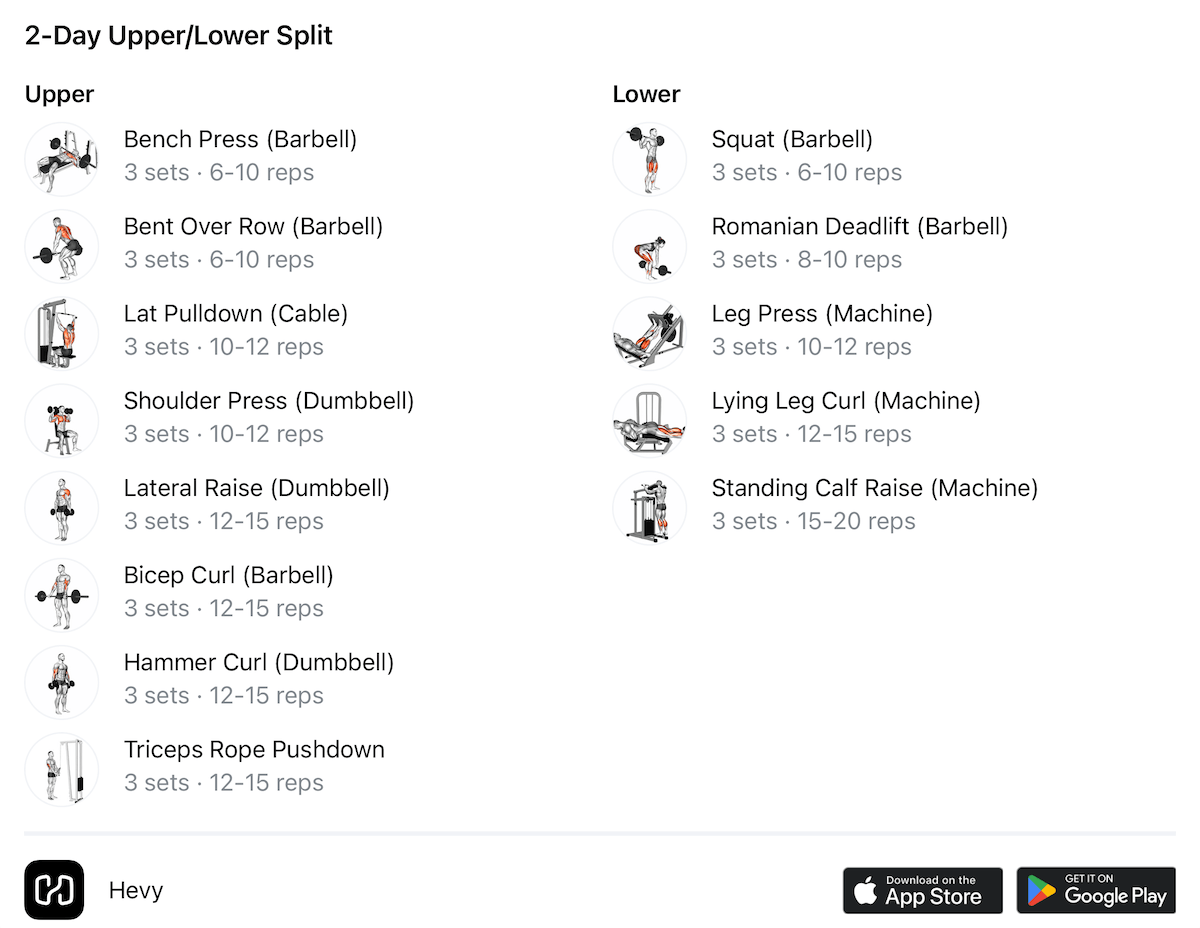
Task: Open the Download on the App Store badge
Action: (x=922, y=890)
